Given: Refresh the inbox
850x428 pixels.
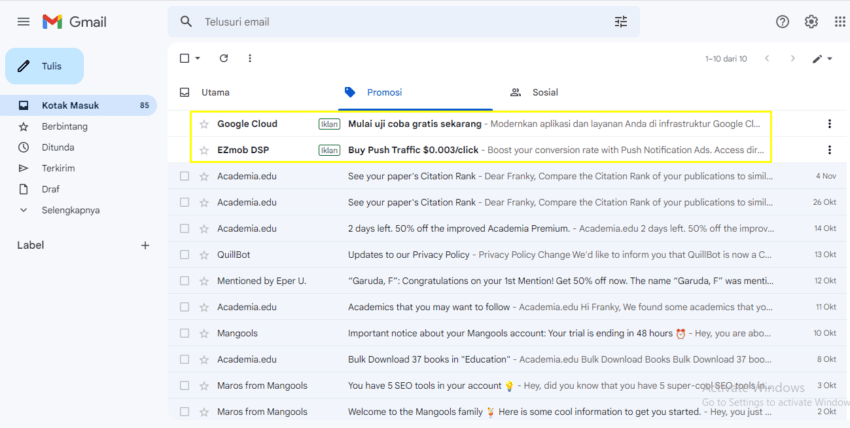Looking at the screenshot, I should (x=224, y=58).
